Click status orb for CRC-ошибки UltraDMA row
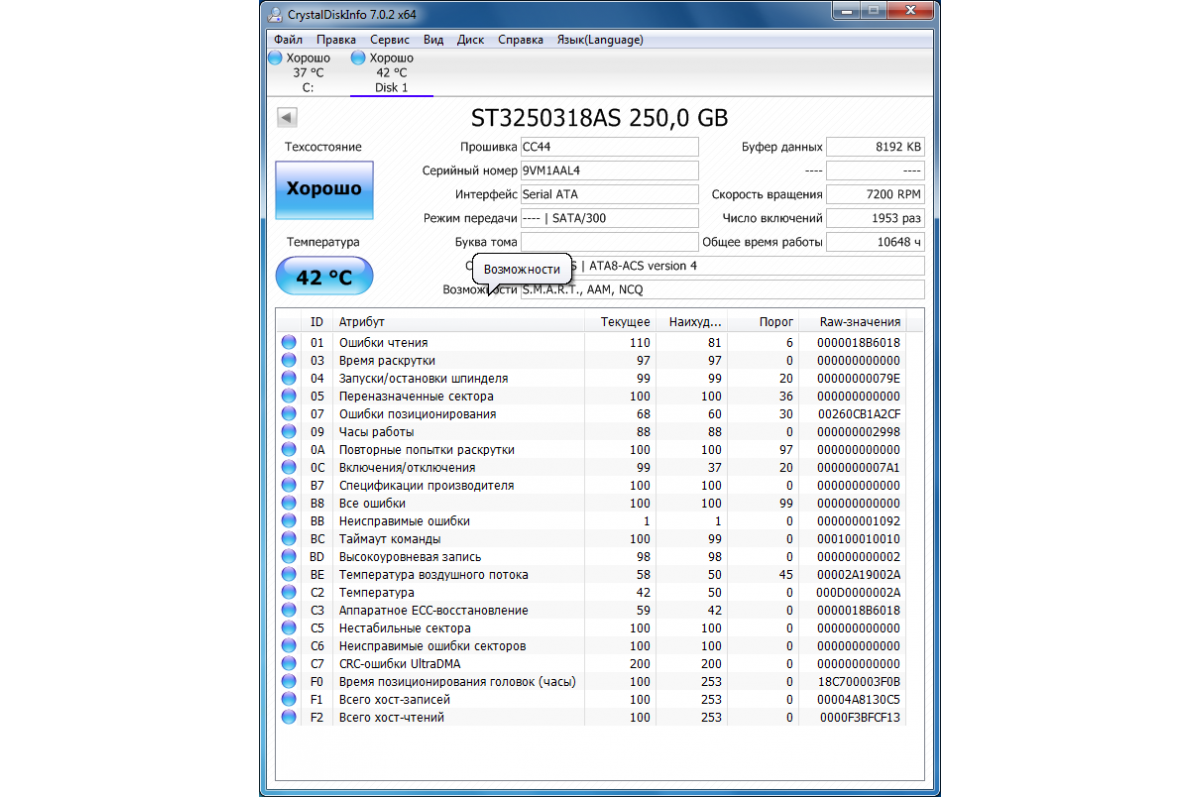 289,664
